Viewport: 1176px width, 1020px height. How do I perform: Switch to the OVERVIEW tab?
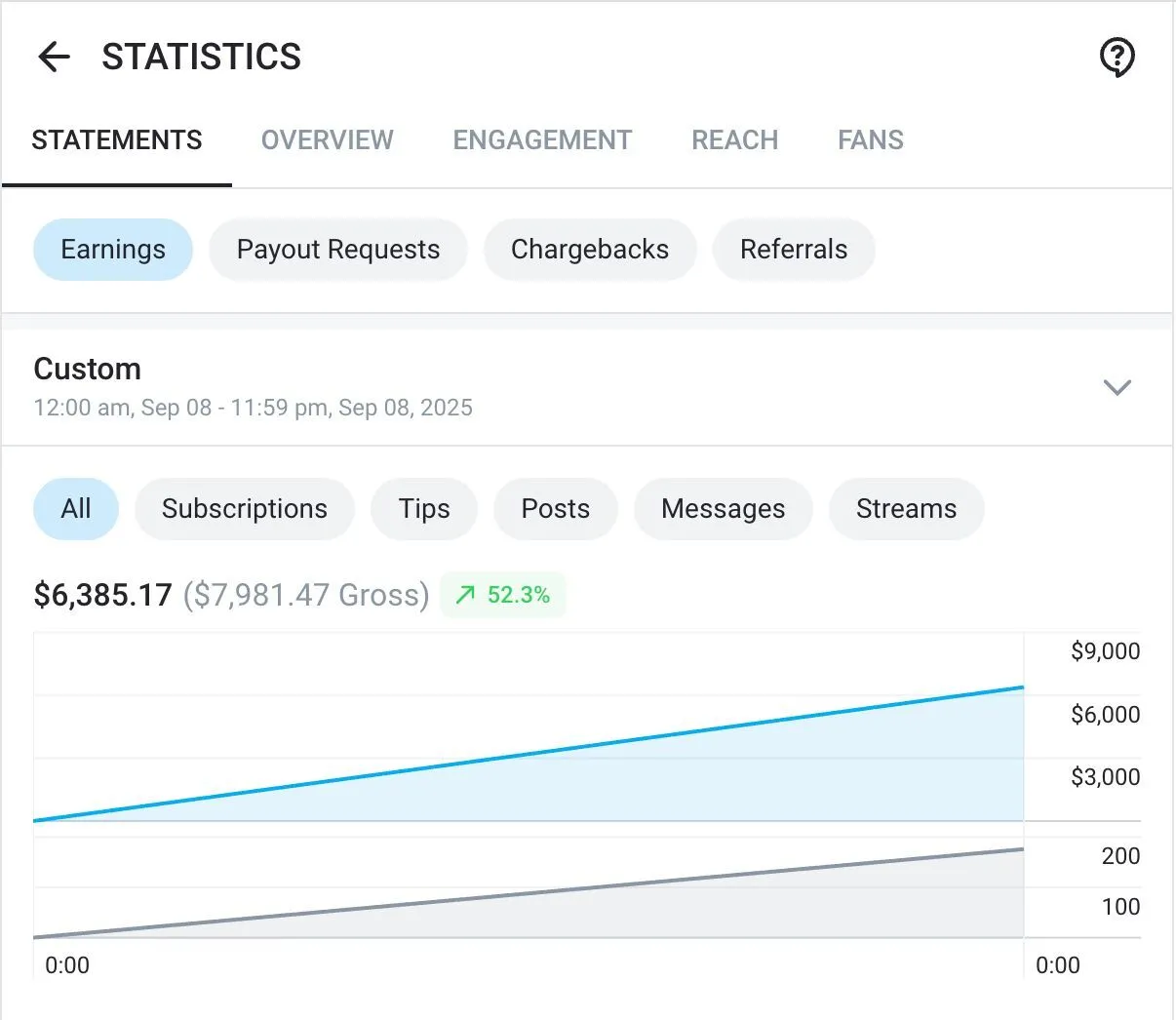[x=327, y=139]
